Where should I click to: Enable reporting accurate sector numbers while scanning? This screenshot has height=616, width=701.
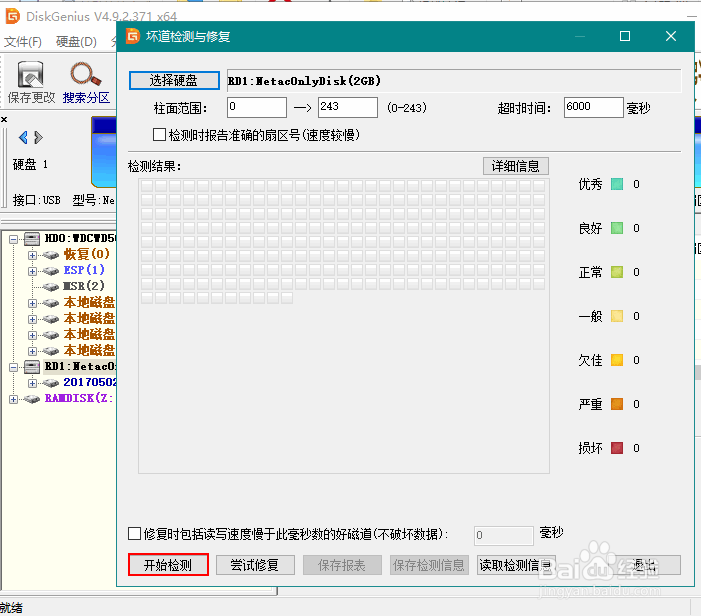coord(159,135)
